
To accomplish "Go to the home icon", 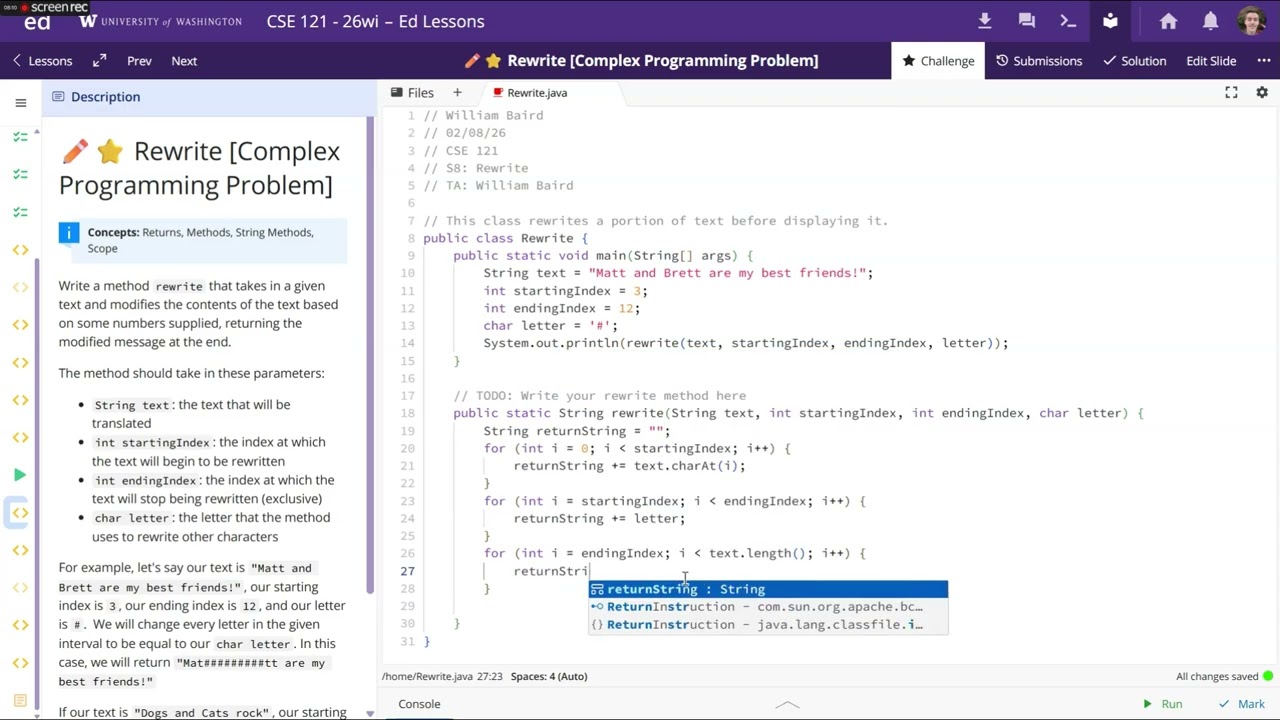I will click(x=1168, y=21).
